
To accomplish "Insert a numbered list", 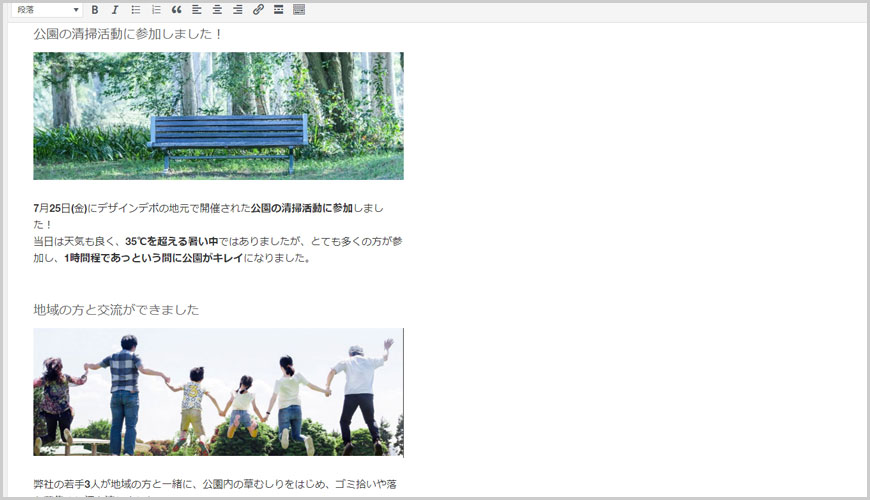I will coord(156,10).
